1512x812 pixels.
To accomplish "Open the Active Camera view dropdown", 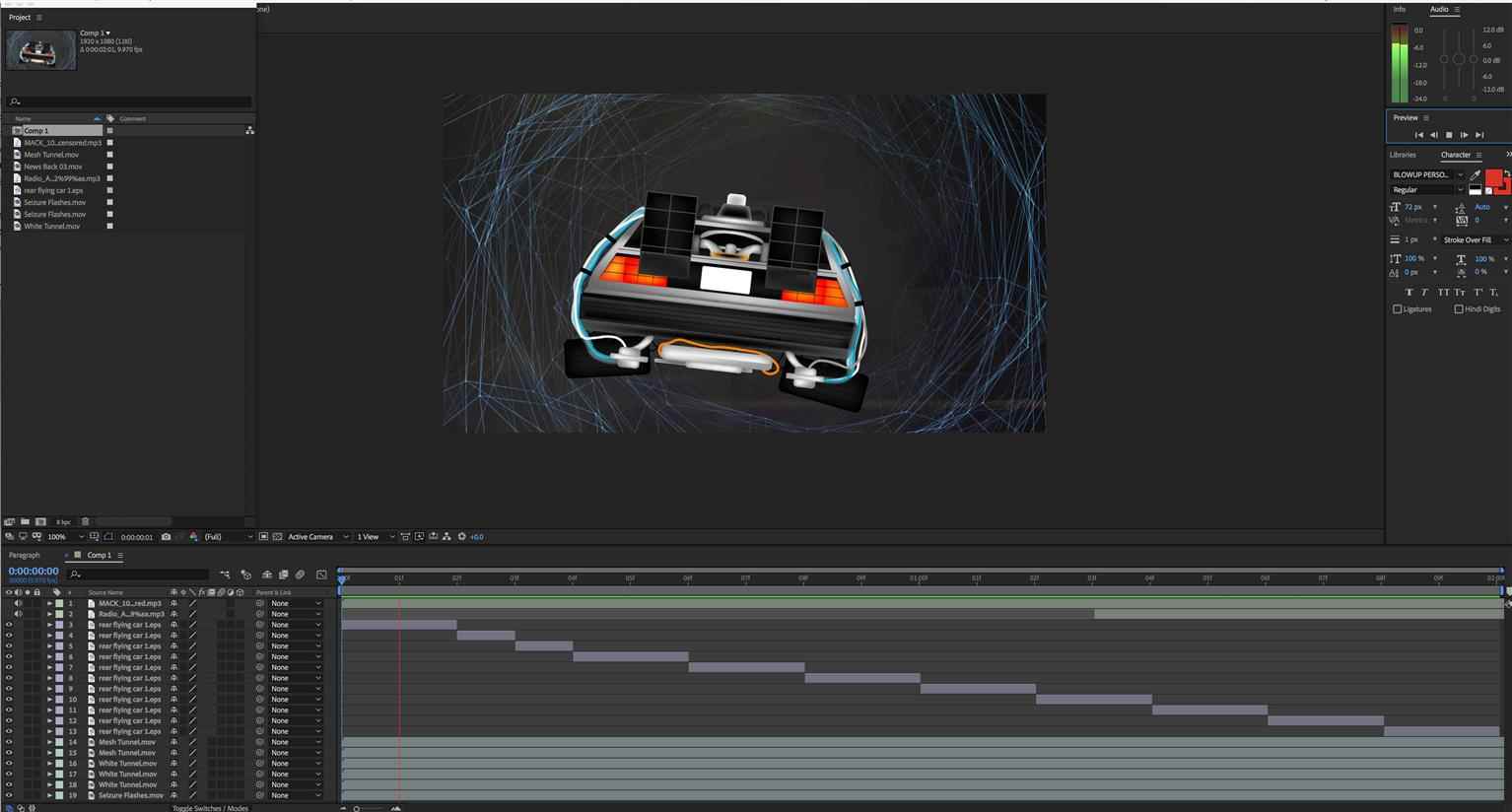I will pos(317,537).
